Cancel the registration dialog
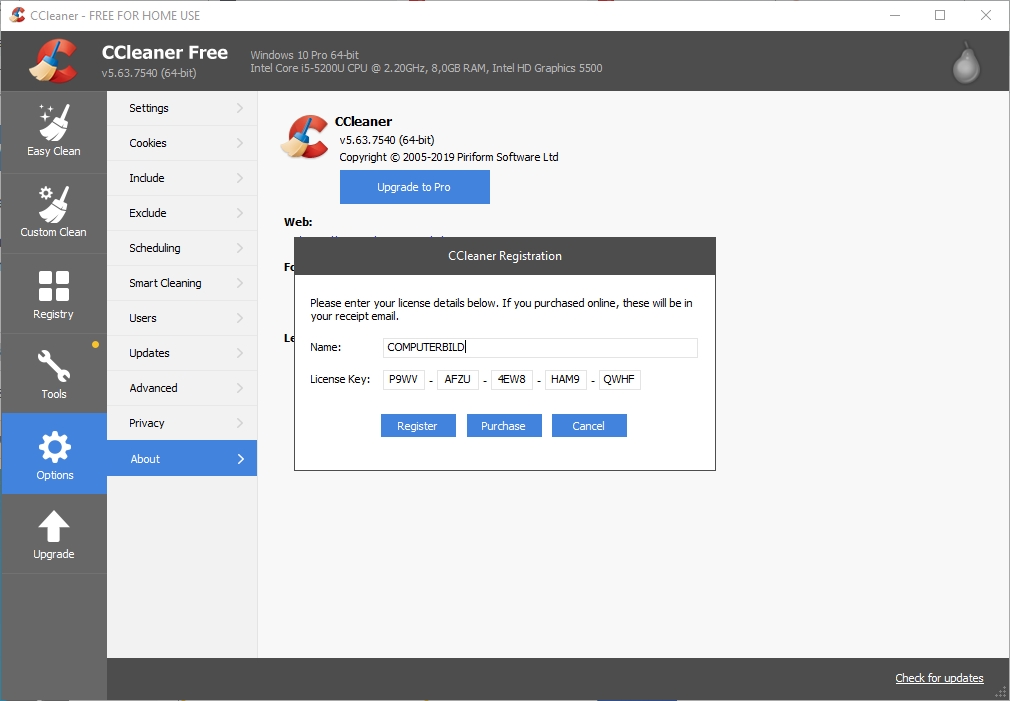1010x701 pixels. point(589,425)
